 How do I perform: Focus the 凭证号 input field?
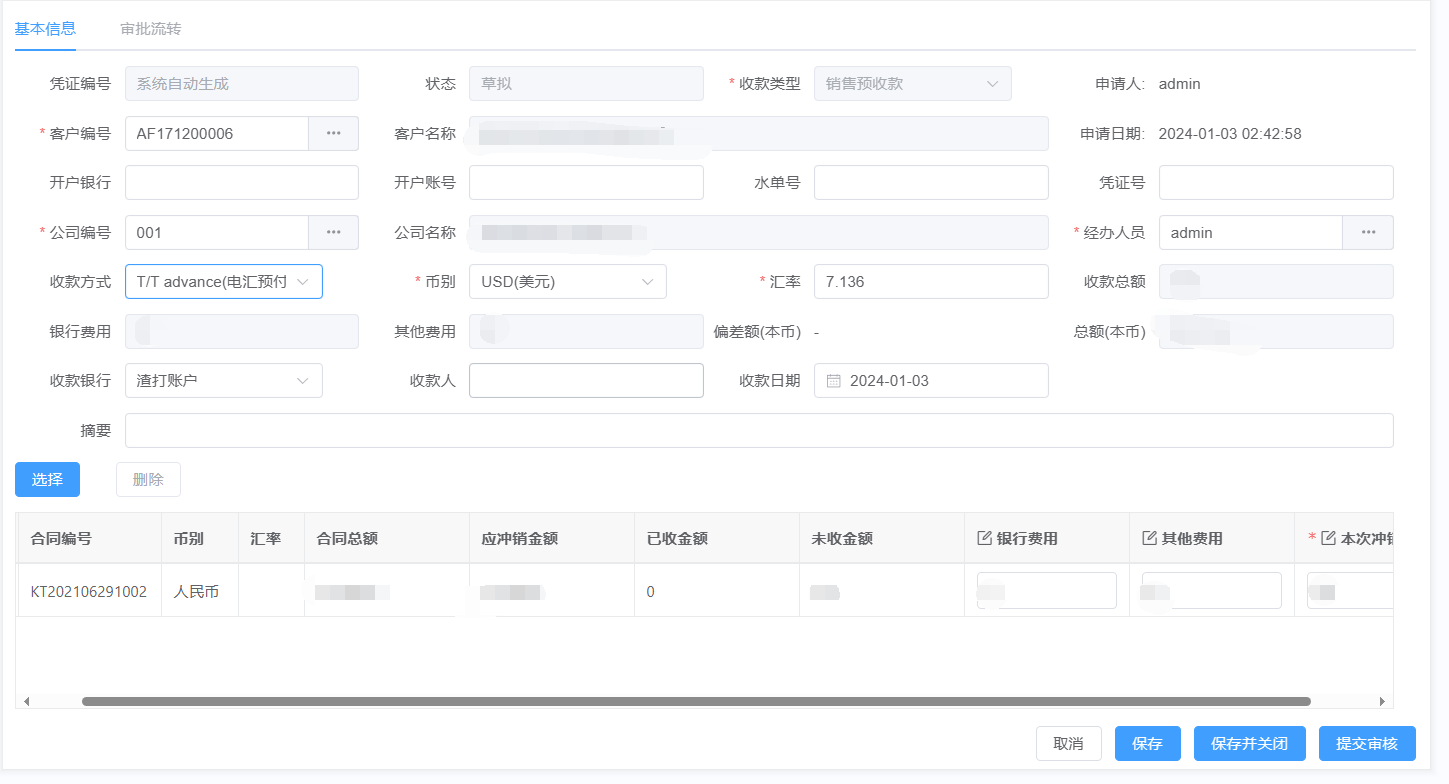pos(1276,183)
